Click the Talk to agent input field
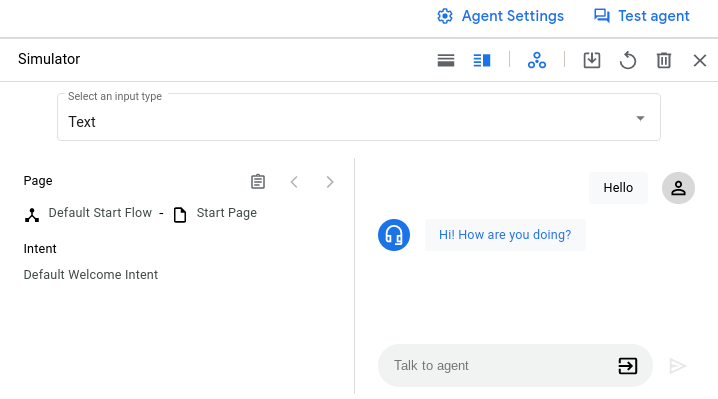The image size is (718, 399). pyautogui.click(x=499, y=366)
